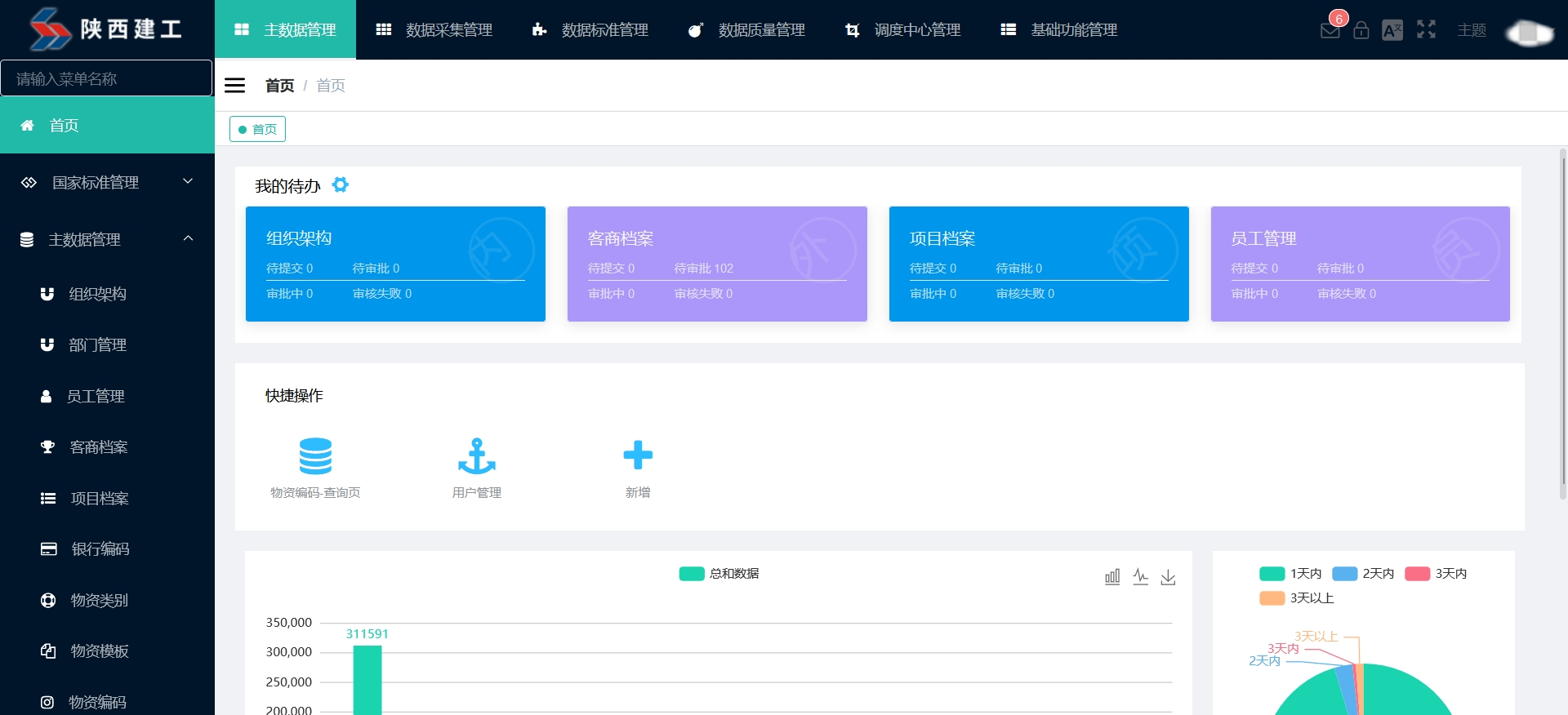Toggle the 2天内 legend item
This screenshot has height=715, width=1568.
(x=1363, y=574)
